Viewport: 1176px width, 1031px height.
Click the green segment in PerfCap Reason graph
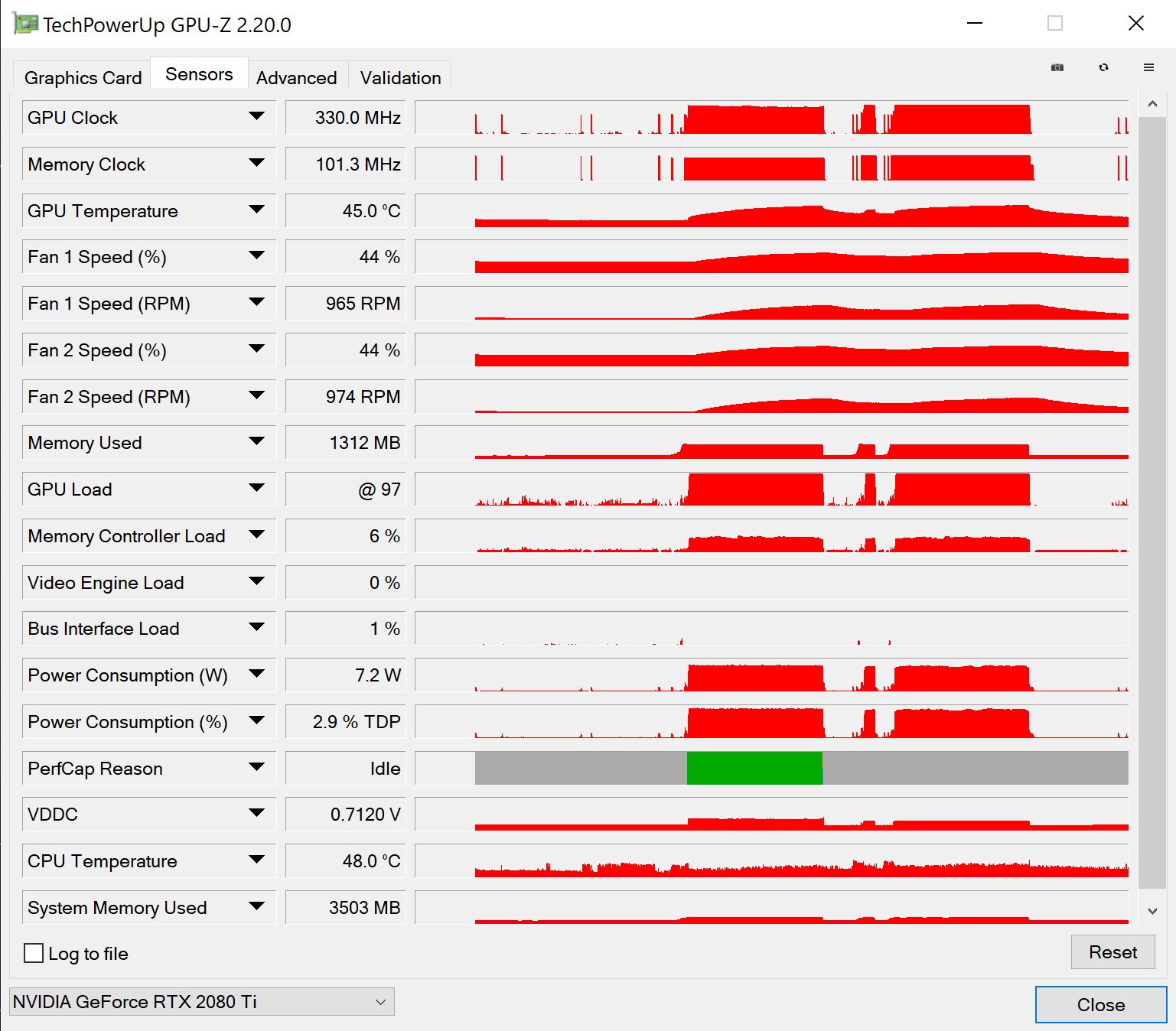pos(754,768)
